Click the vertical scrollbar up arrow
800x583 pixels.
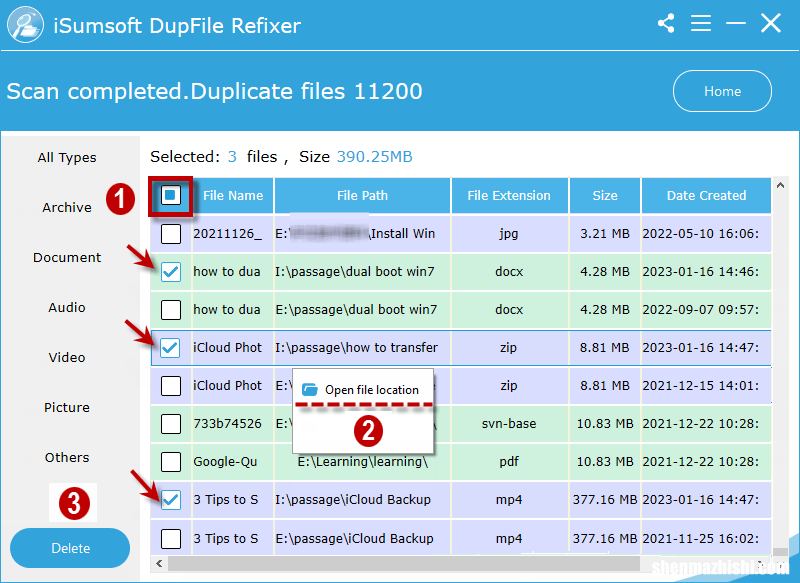tap(781, 185)
